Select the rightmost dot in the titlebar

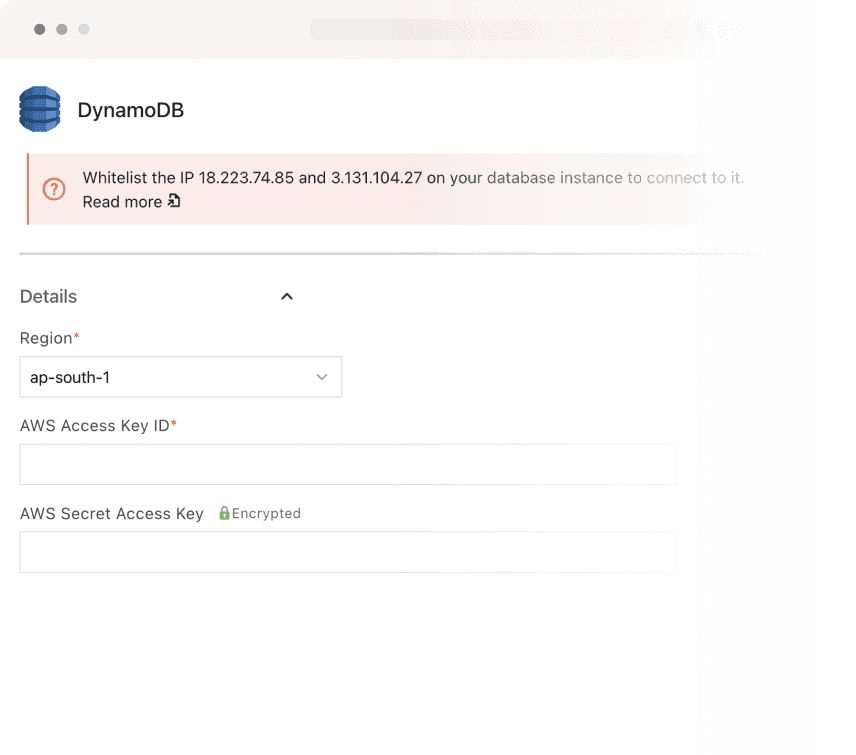coord(84,30)
